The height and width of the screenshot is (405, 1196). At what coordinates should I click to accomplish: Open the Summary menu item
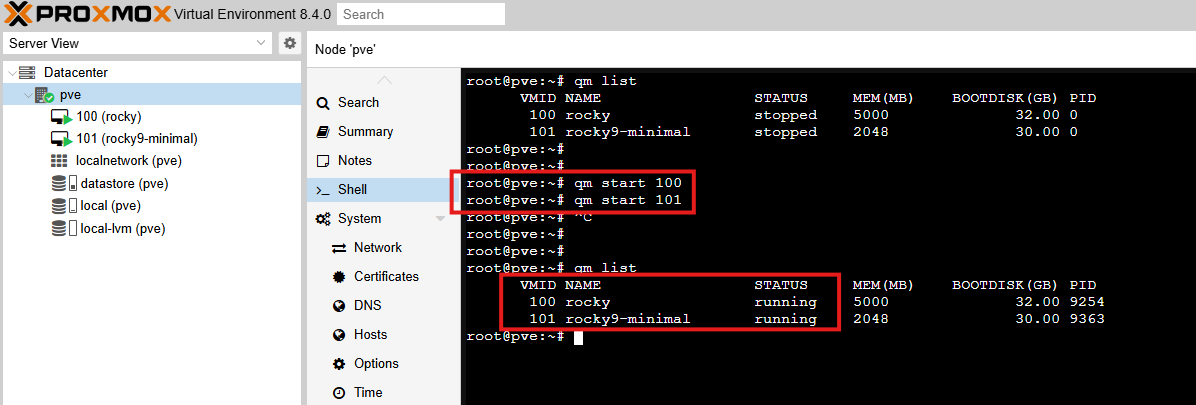tap(365, 132)
